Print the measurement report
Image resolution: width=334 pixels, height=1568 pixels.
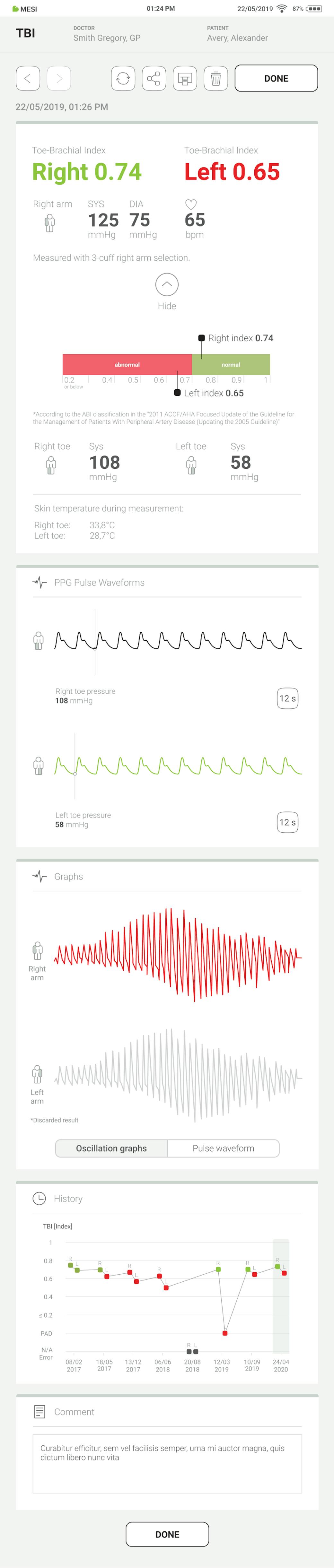tap(185, 79)
